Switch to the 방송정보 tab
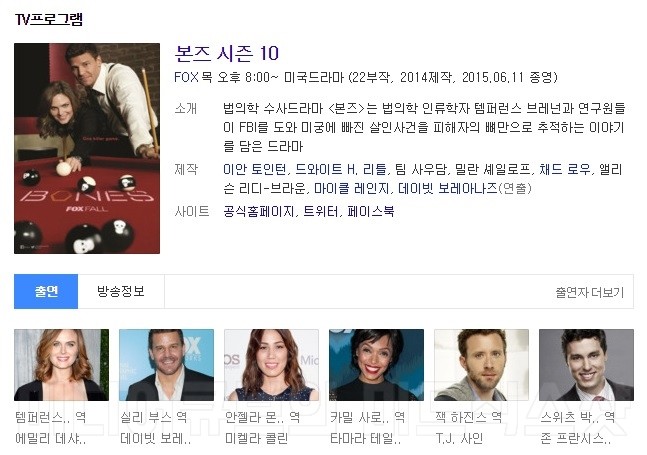 pos(121,291)
